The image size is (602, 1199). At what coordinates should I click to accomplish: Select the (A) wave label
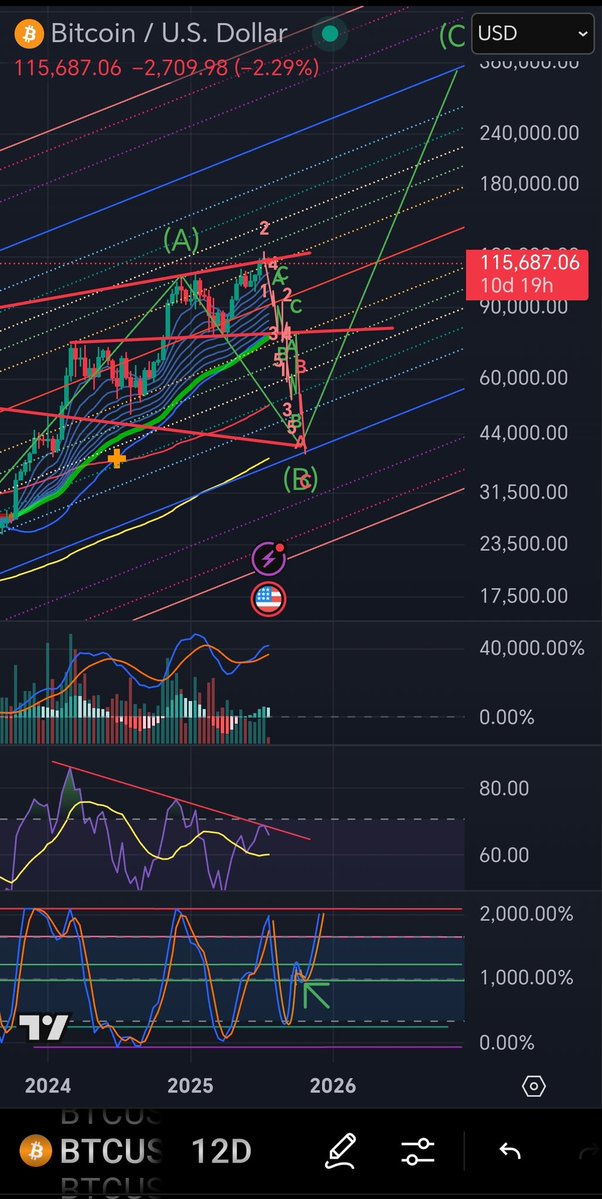181,241
